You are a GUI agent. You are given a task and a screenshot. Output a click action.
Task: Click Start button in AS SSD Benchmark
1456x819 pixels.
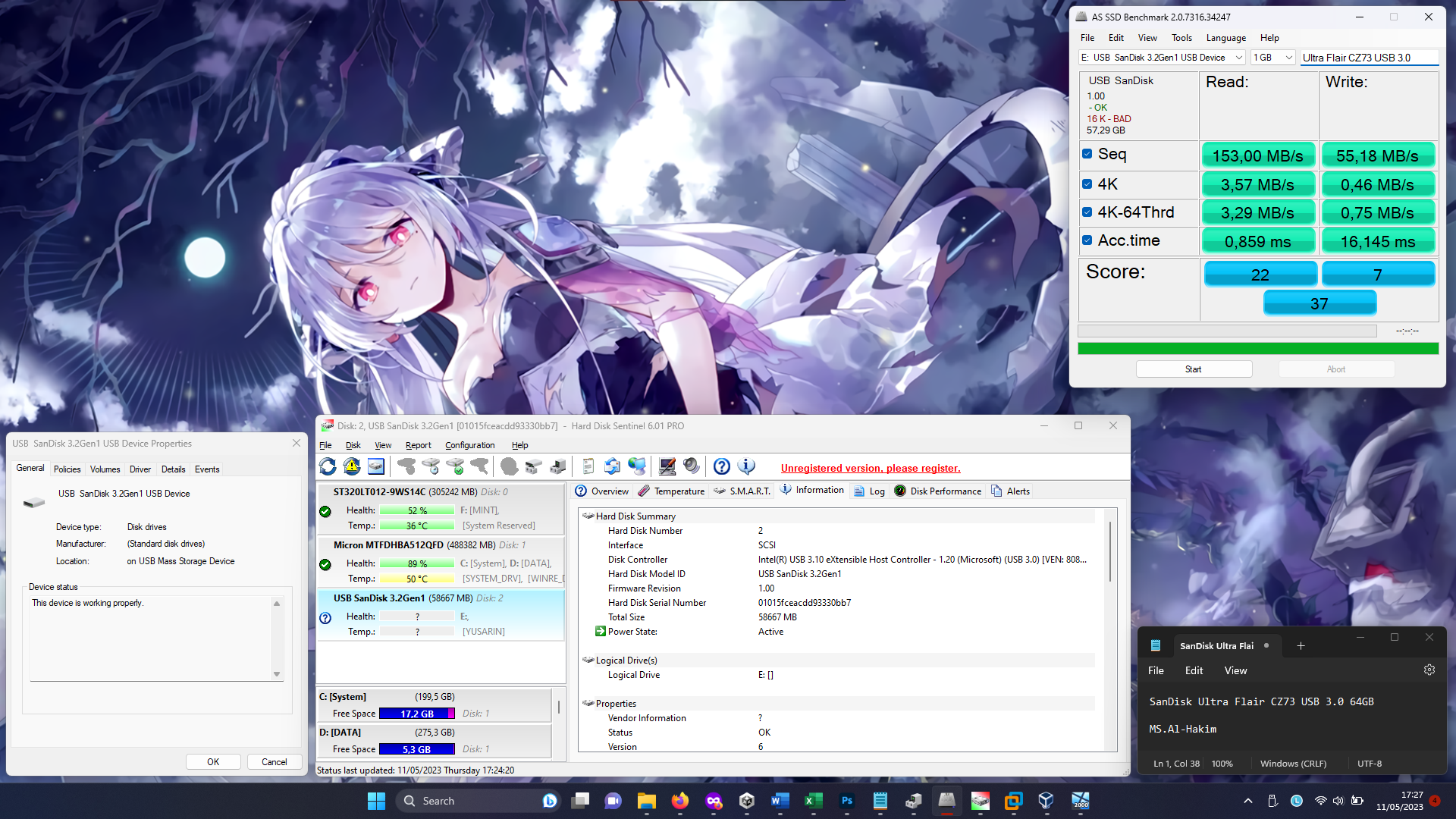tap(1194, 369)
